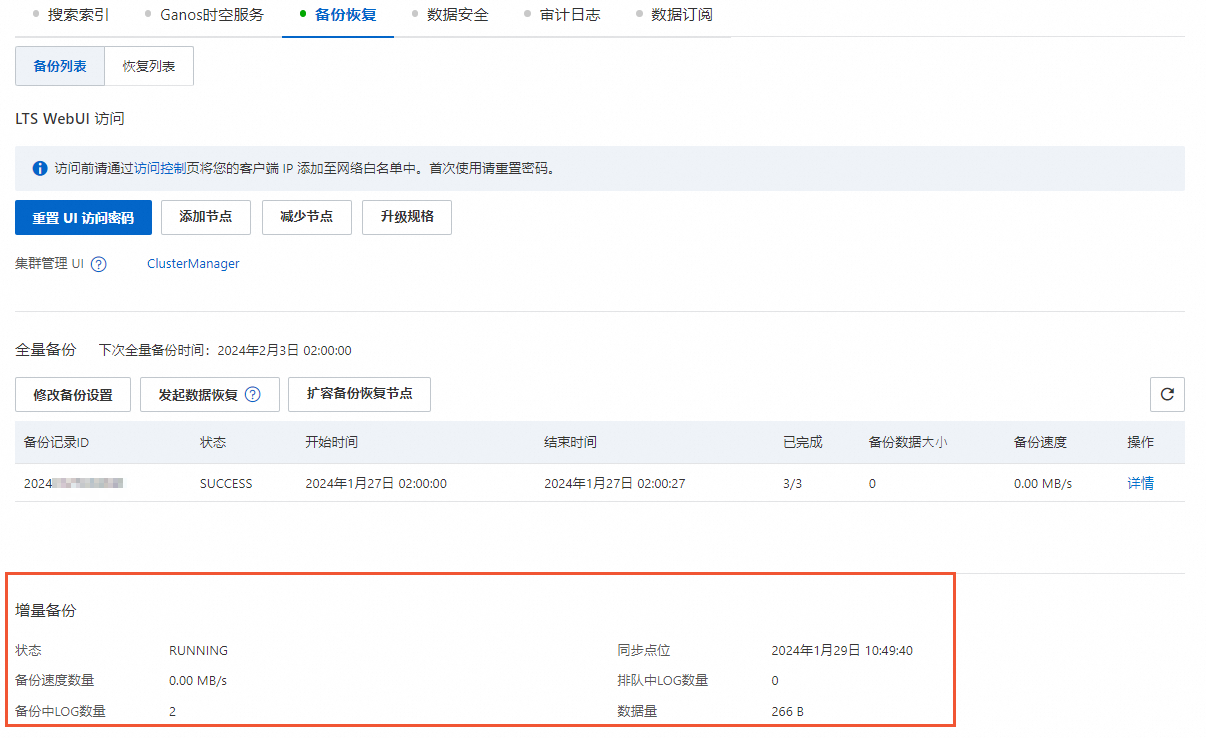Click the 备份数据大小 column header
Screen dimensions: 1206x738
tap(908, 442)
